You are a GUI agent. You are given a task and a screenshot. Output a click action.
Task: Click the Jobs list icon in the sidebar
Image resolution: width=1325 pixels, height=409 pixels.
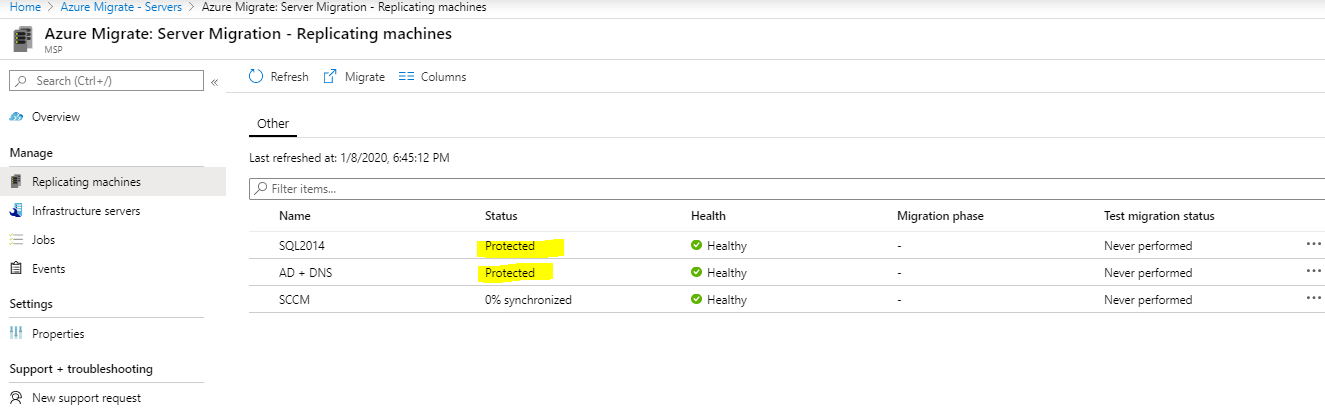[x=16, y=240]
